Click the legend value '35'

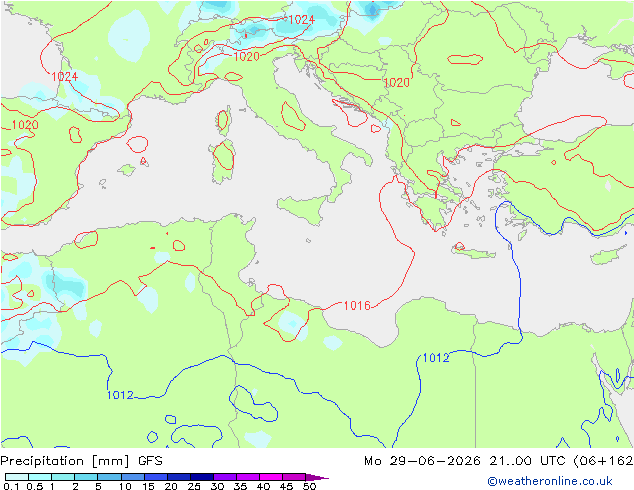(240, 486)
